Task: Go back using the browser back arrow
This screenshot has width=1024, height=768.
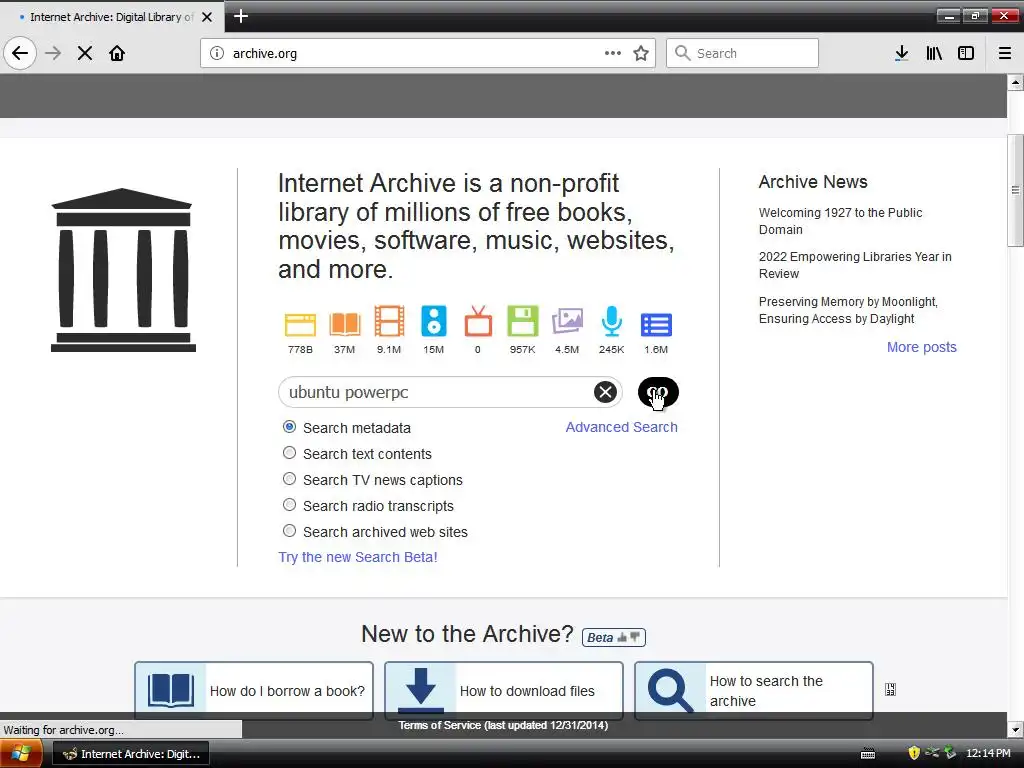Action: 20,53
